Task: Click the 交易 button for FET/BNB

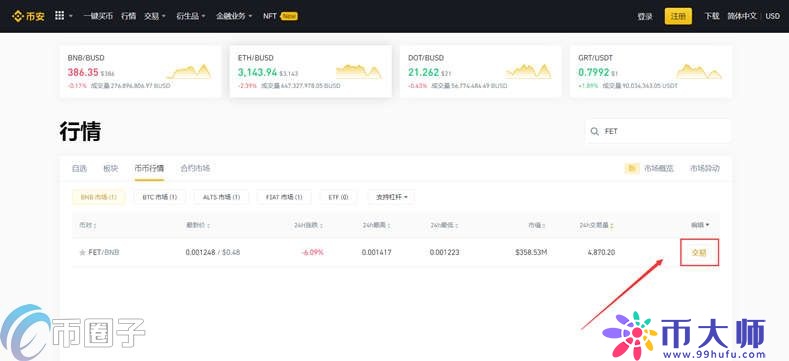Action: [x=699, y=253]
